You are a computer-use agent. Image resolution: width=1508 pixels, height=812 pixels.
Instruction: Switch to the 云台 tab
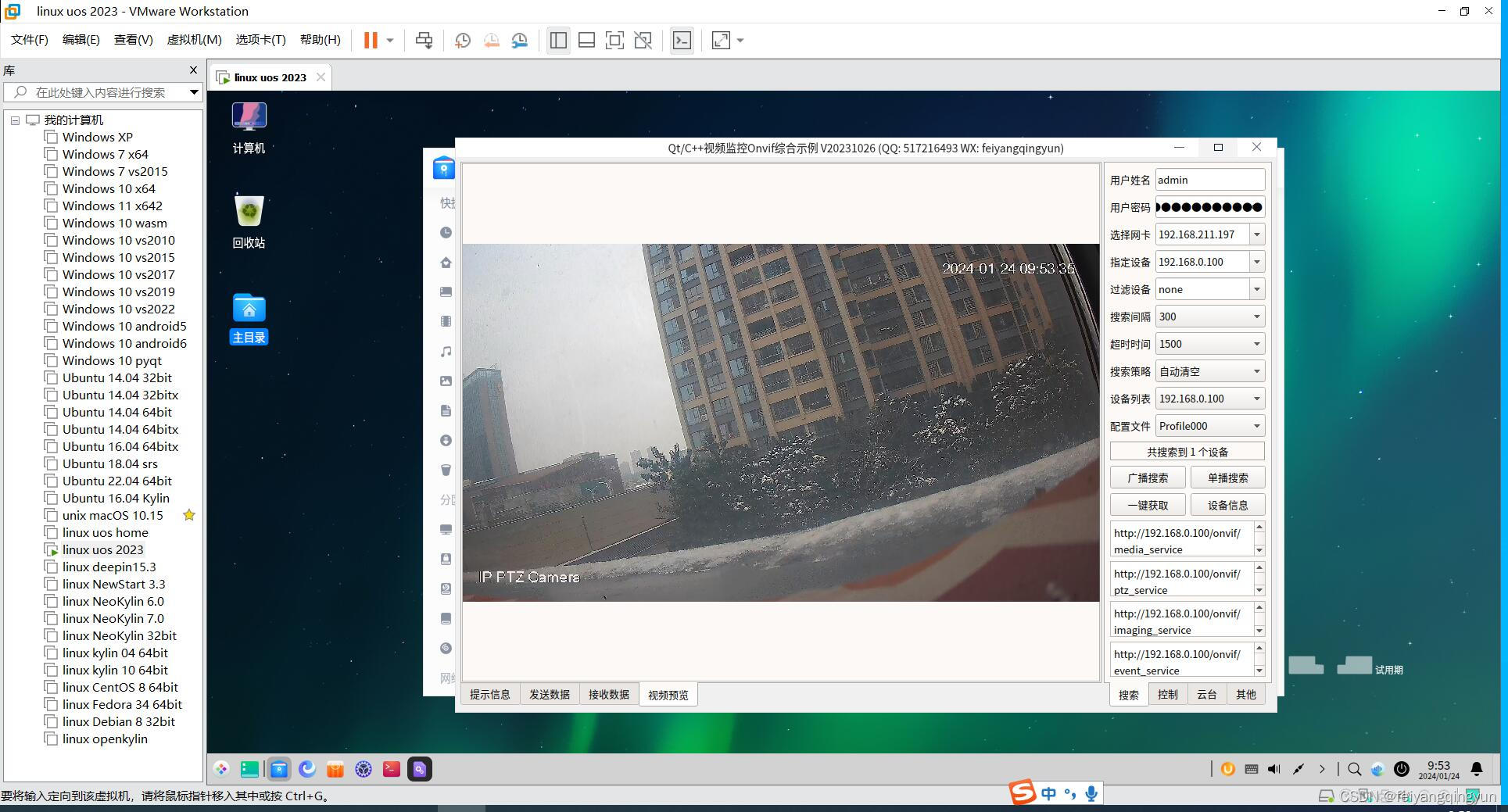click(1207, 694)
